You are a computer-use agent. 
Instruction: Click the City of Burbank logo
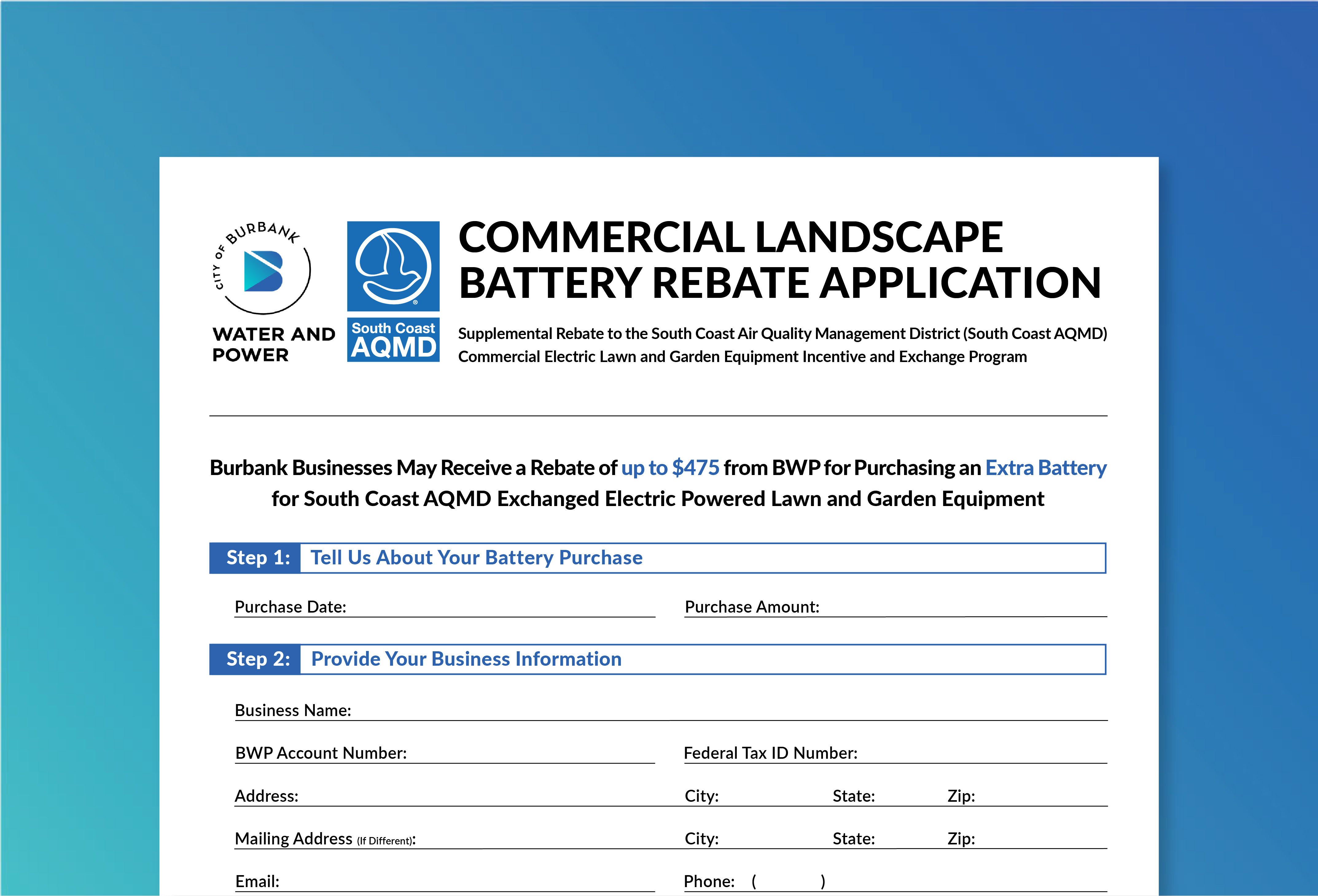[263, 270]
